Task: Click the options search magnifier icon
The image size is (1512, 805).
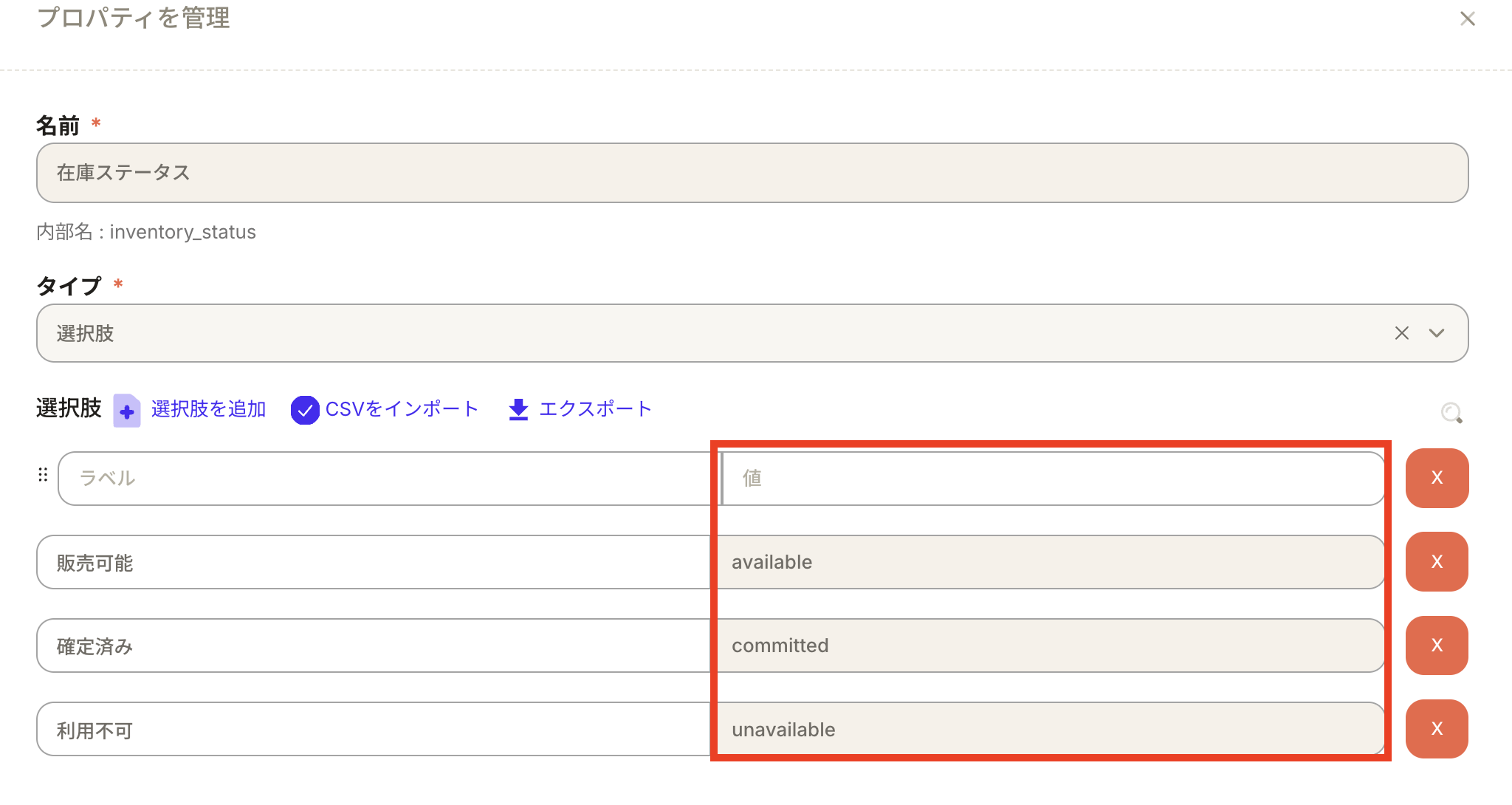Action: point(1451,412)
